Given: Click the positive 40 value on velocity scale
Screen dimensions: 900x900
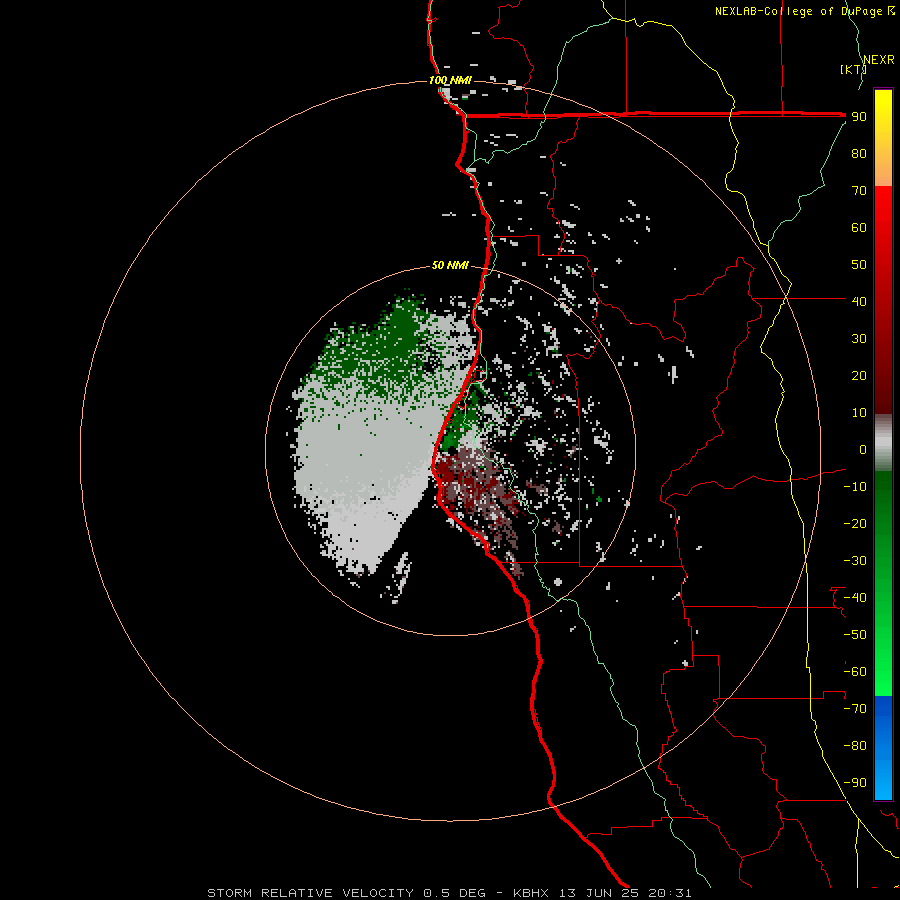Looking at the screenshot, I should [x=859, y=301].
